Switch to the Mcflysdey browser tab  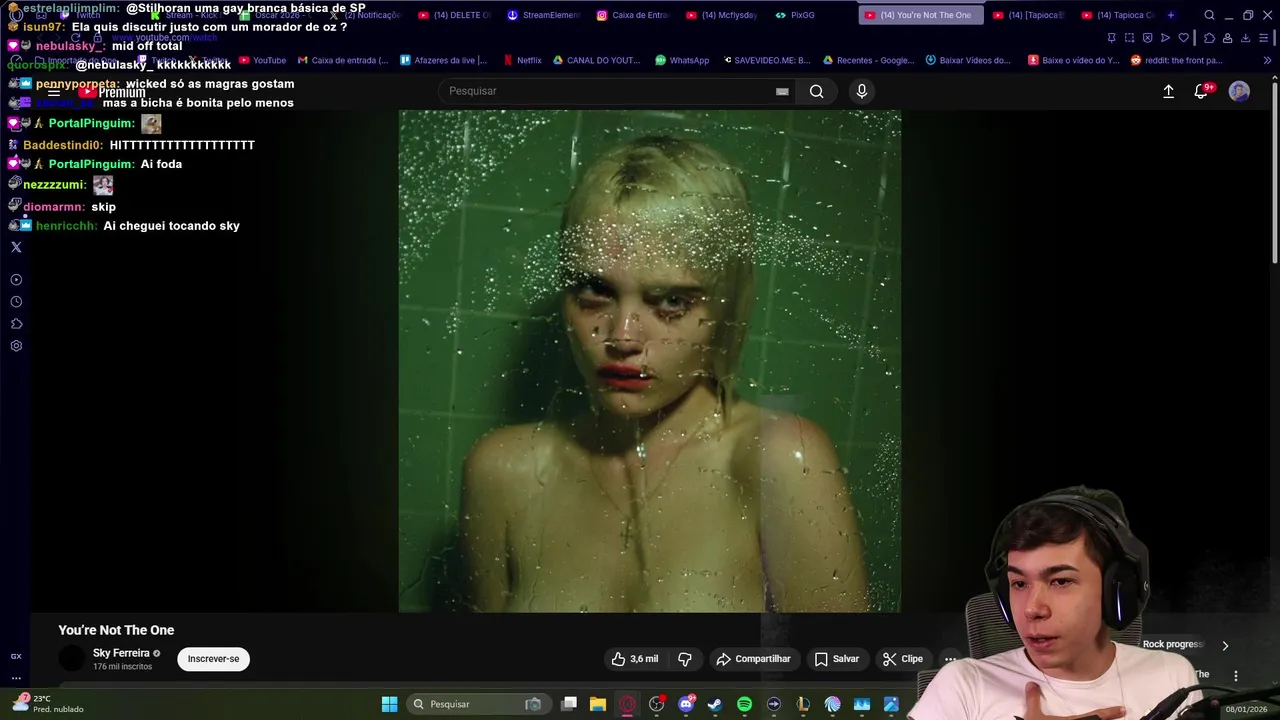tap(721, 15)
